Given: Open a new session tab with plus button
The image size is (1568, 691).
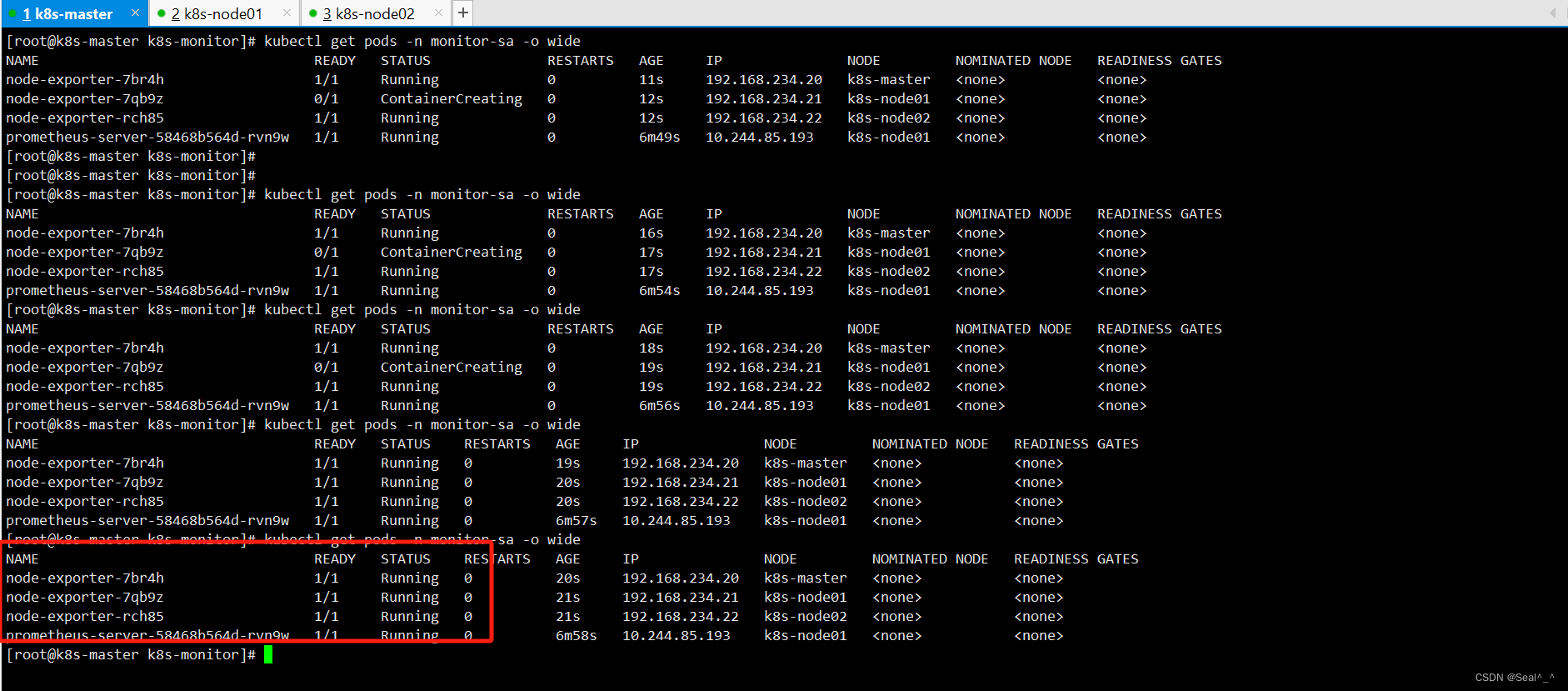Looking at the screenshot, I should (463, 13).
